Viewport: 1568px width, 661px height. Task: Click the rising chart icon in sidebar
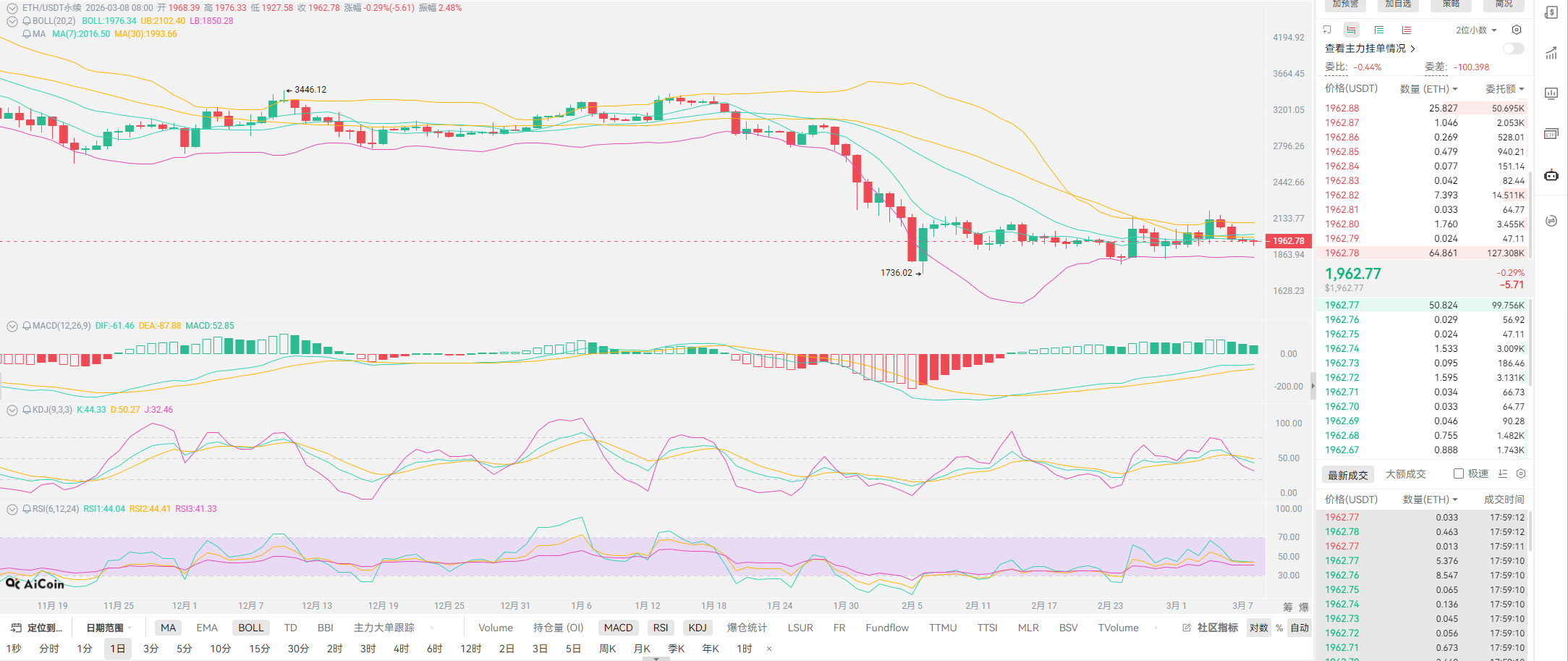(1551, 53)
